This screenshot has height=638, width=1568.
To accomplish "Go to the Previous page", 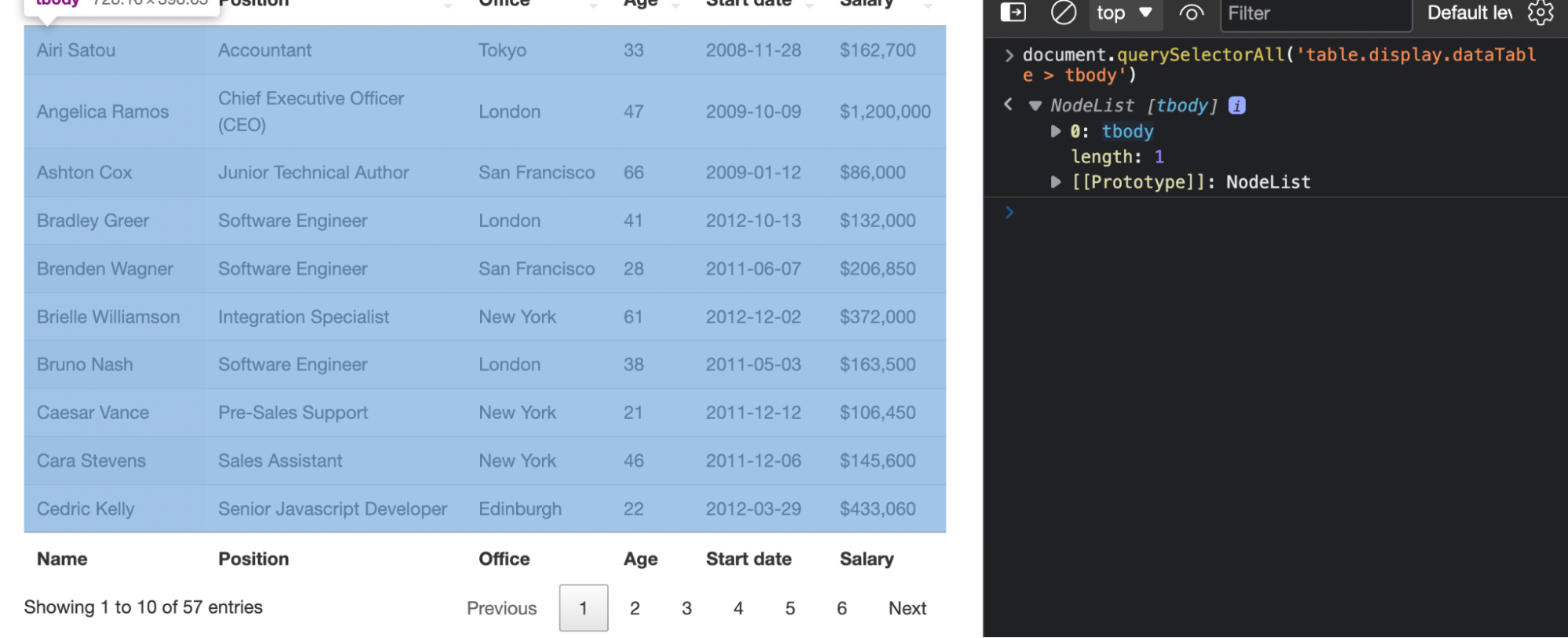I will [x=501, y=608].
